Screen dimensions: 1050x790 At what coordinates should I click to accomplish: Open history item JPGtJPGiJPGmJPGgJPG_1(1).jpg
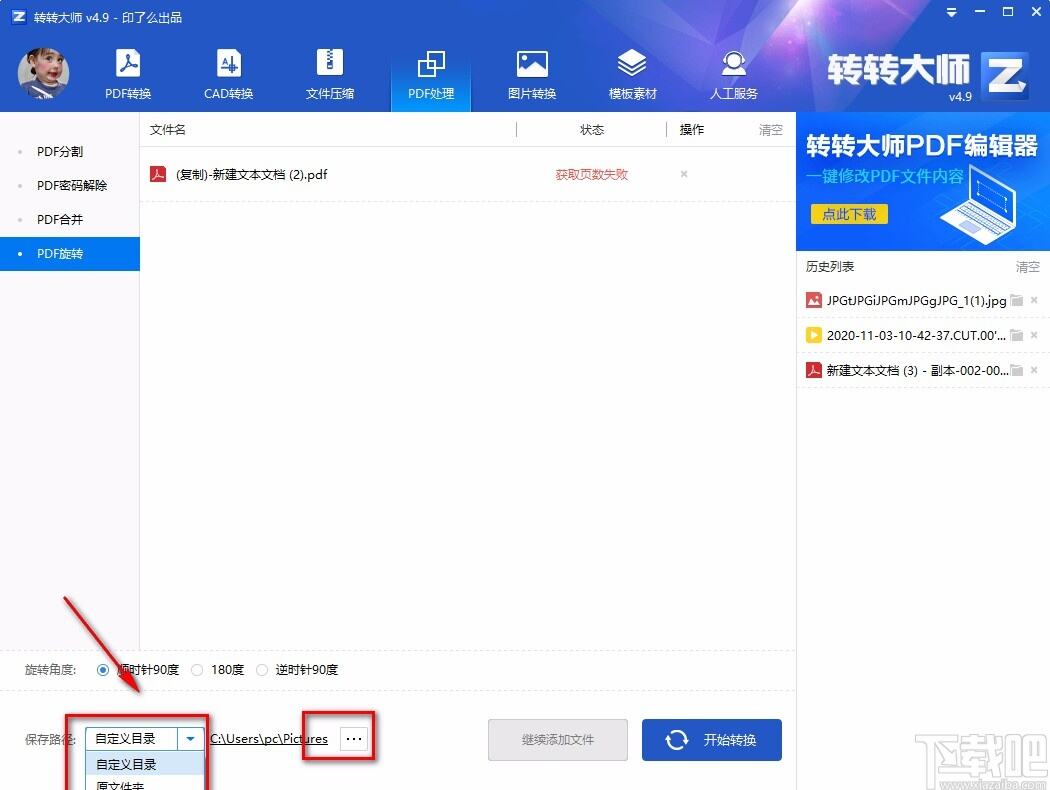(916, 301)
